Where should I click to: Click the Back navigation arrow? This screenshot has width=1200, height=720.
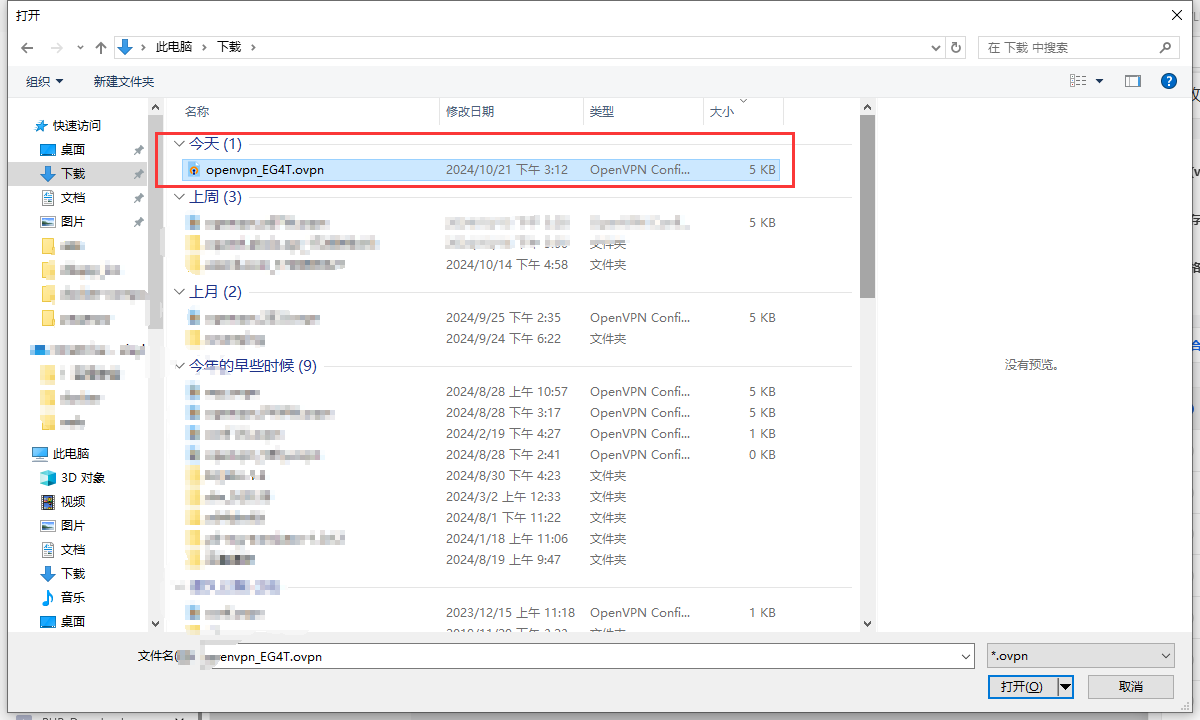tap(27, 47)
